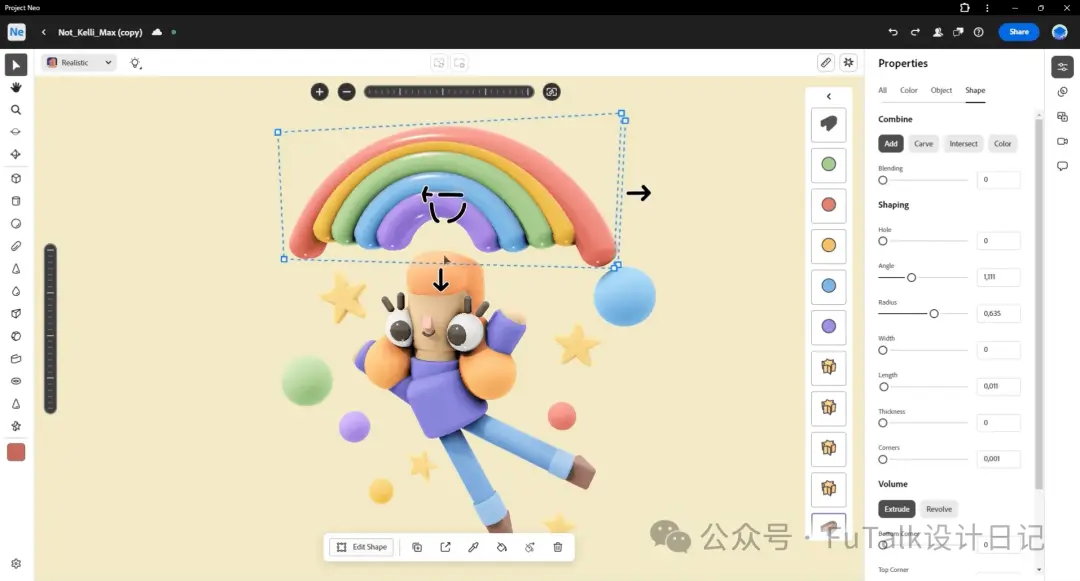1080x581 pixels.
Task: Go back using the chevron beside the filename
Action: click(x=43, y=32)
